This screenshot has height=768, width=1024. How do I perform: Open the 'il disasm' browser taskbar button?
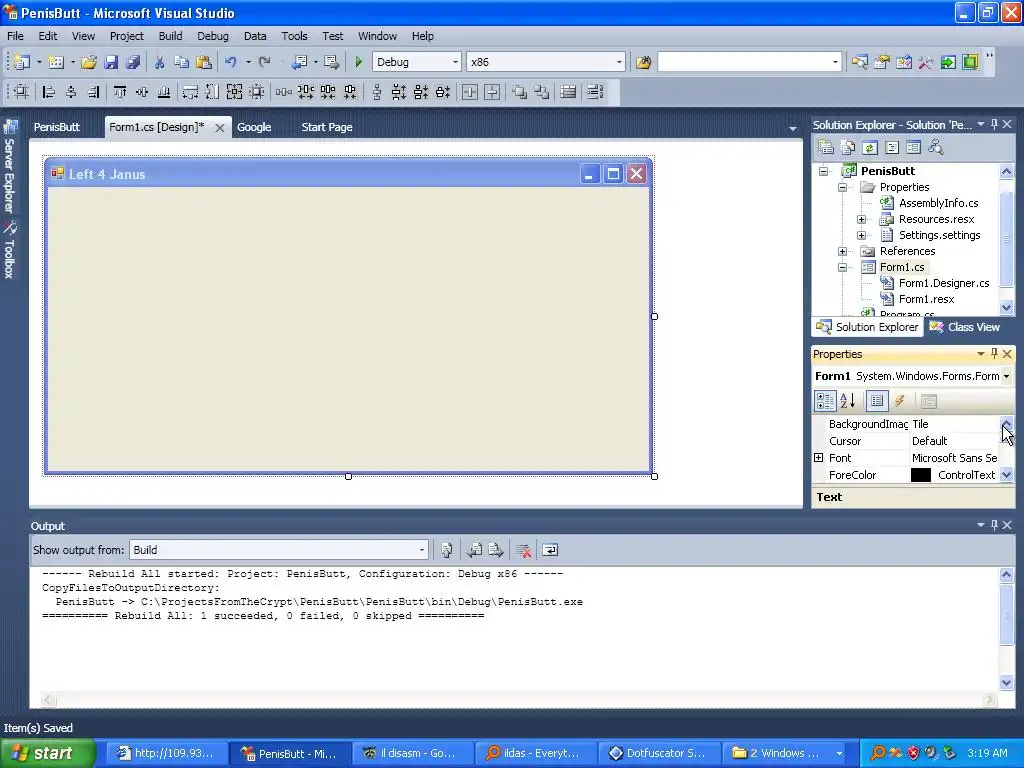tap(411, 753)
